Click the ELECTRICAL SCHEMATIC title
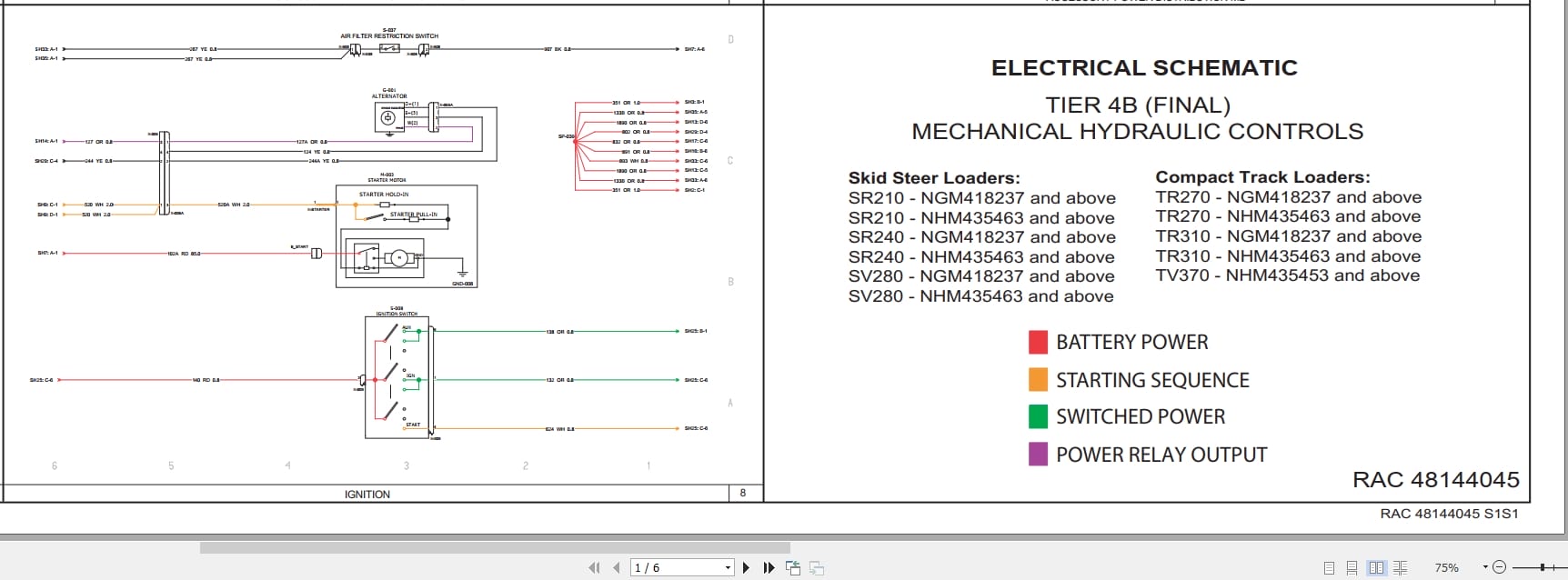 1144,68
